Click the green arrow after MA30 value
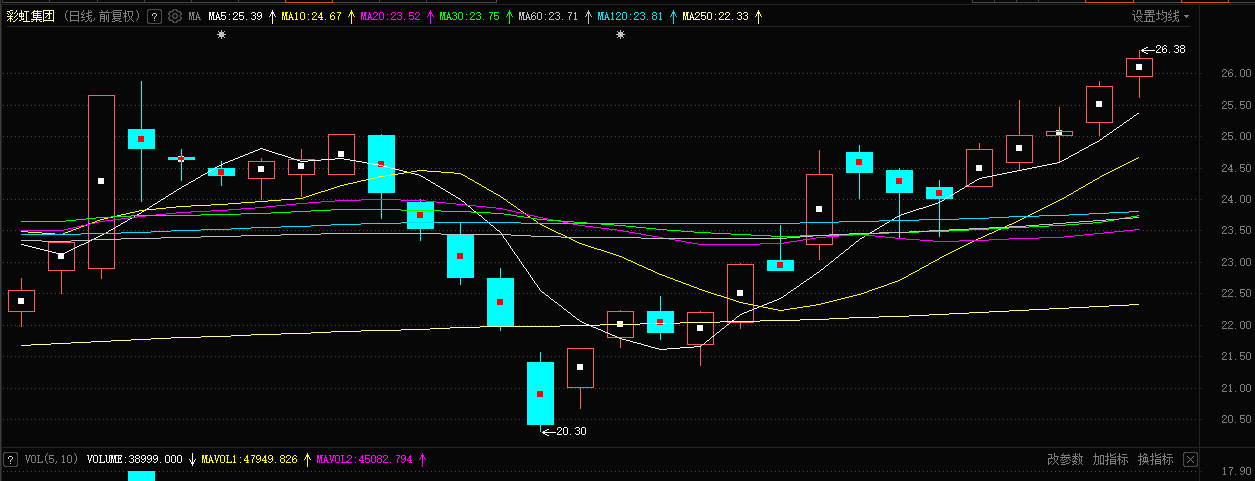The image size is (1255, 481). pos(509,17)
